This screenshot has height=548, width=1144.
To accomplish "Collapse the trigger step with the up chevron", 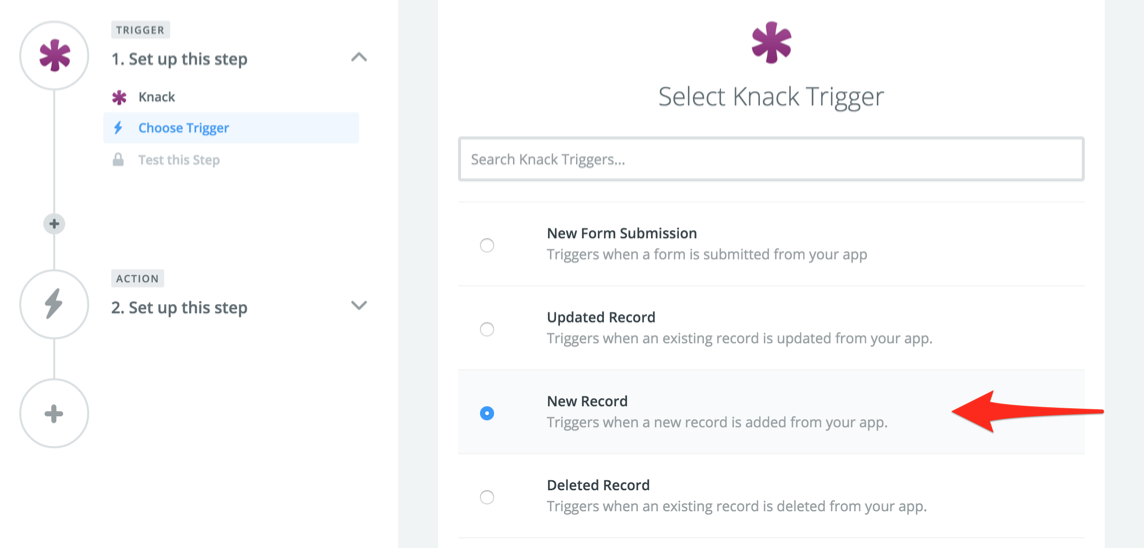I will (x=359, y=57).
